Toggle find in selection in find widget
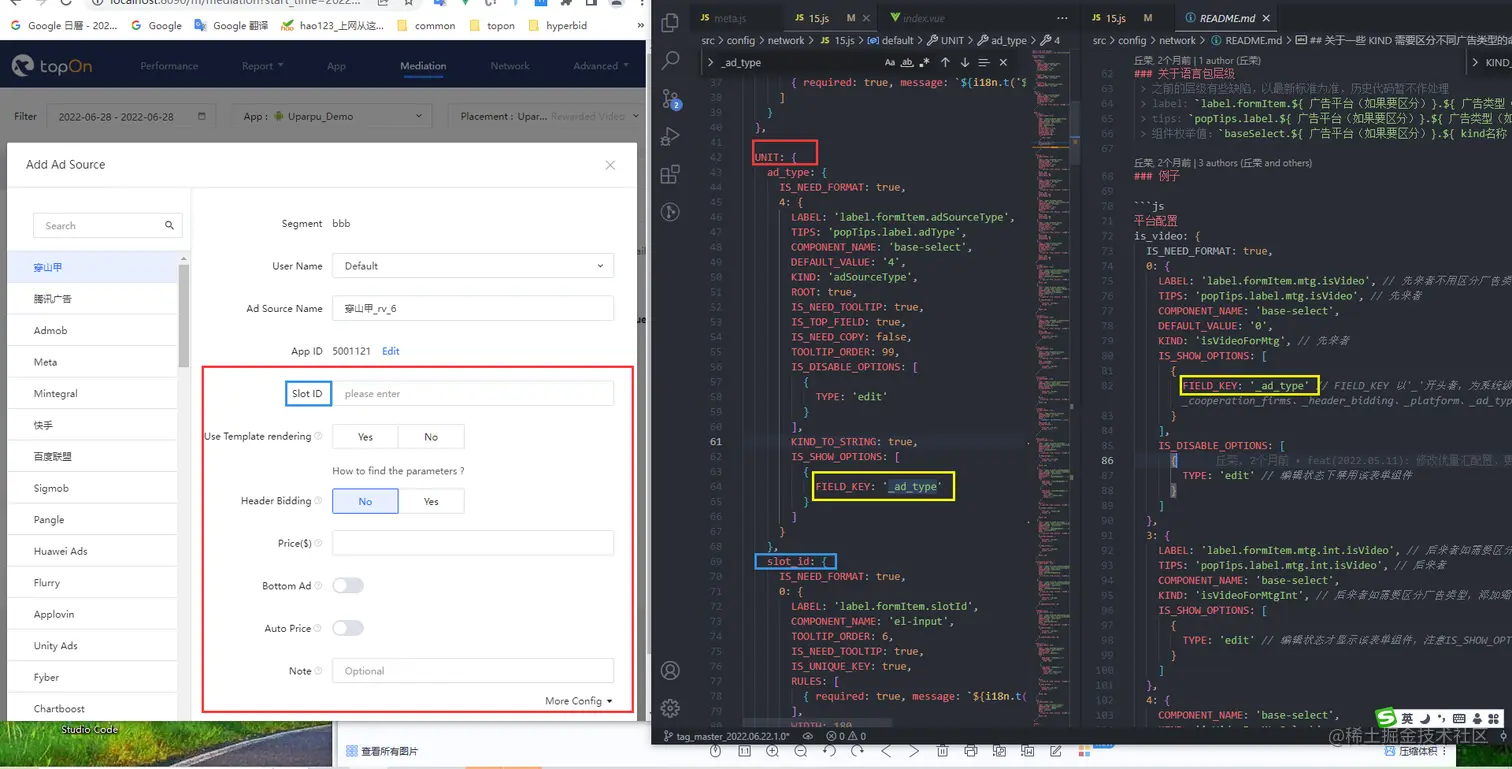 tap(984, 62)
